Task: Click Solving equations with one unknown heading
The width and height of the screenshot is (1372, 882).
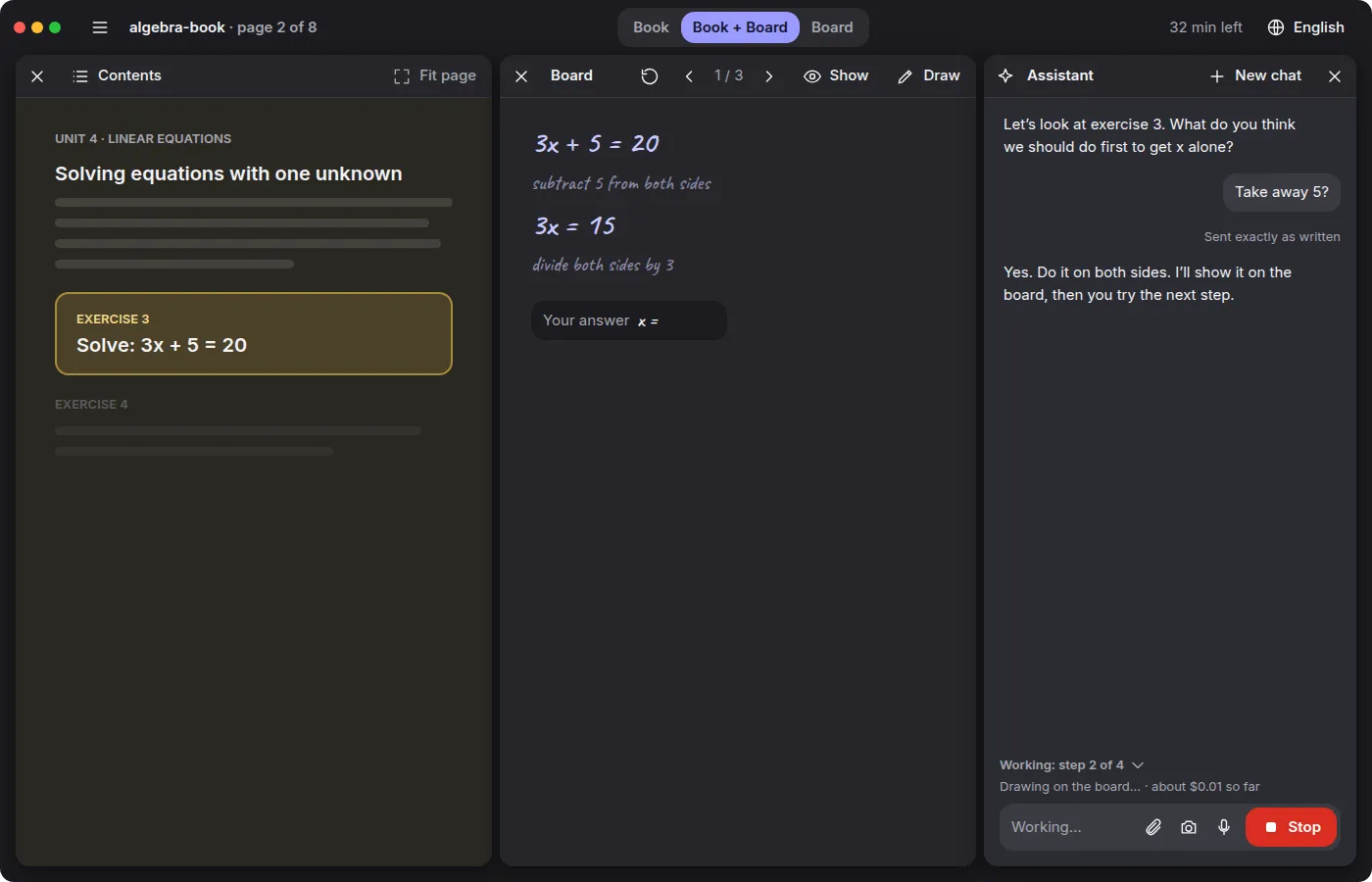Action: coord(228,173)
